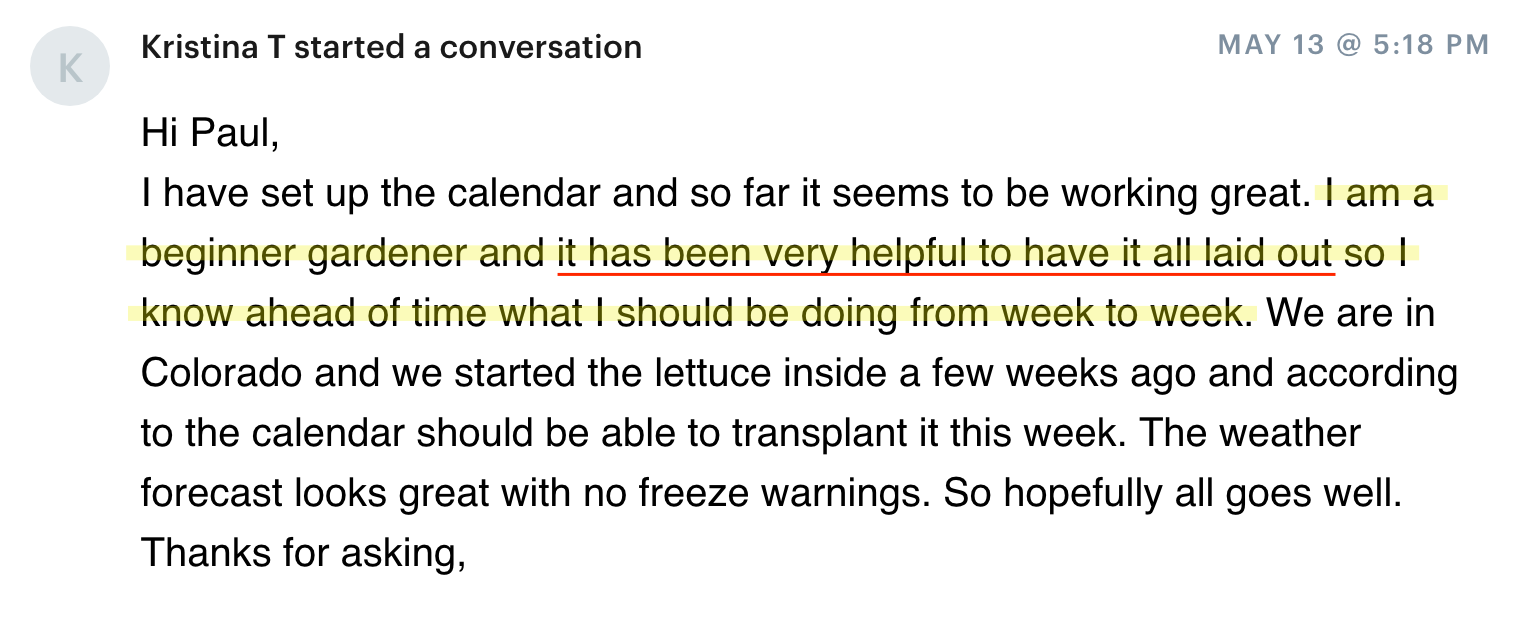Click the highlighted 'beginner gardener' words

pos(307,253)
